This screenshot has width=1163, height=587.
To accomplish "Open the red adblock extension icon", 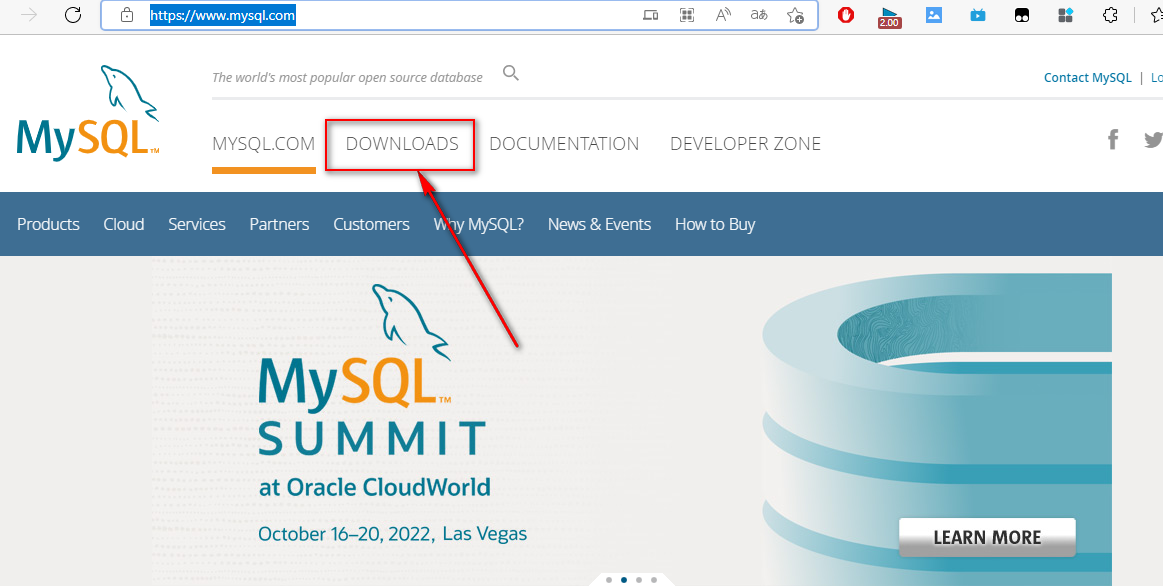I will click(x=846, y=14).
